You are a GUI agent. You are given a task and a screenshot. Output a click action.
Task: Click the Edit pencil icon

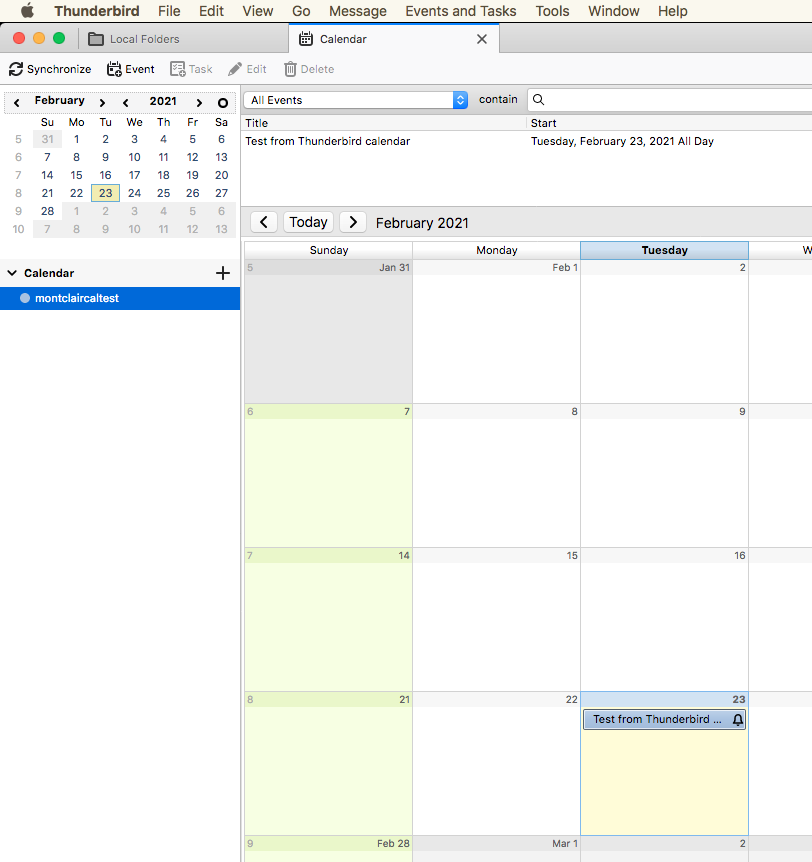[x=235, y=69]
